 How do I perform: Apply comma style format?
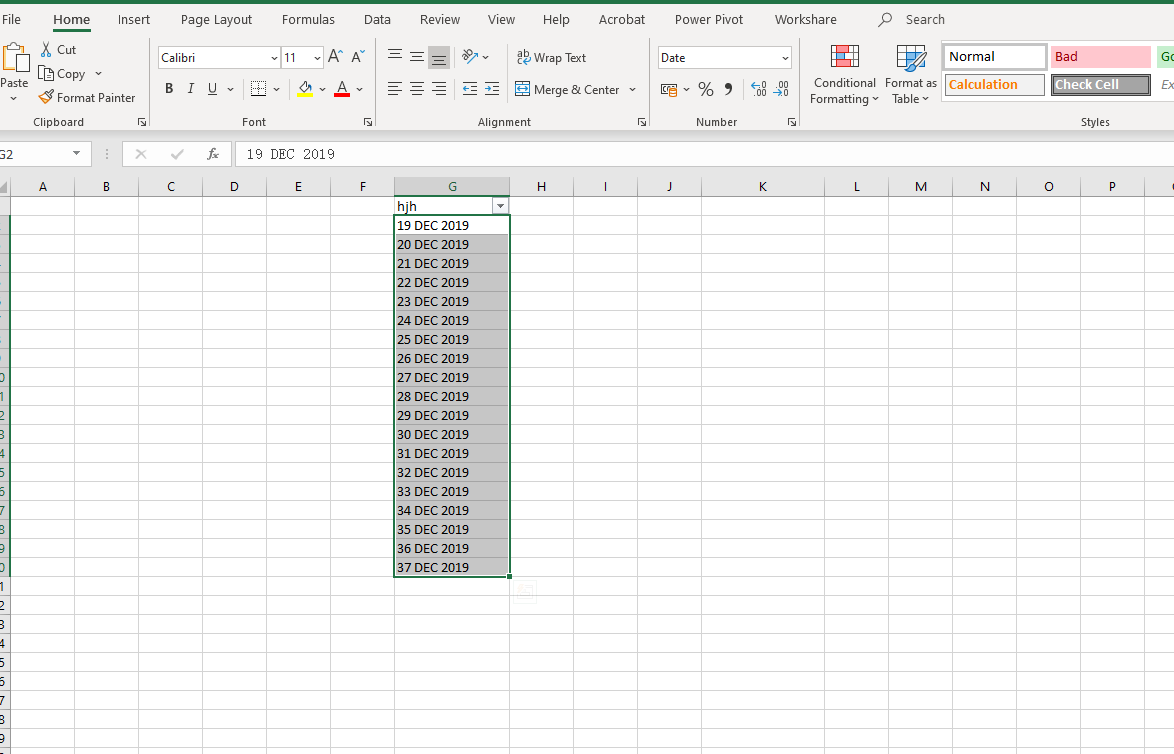[728, 90]
